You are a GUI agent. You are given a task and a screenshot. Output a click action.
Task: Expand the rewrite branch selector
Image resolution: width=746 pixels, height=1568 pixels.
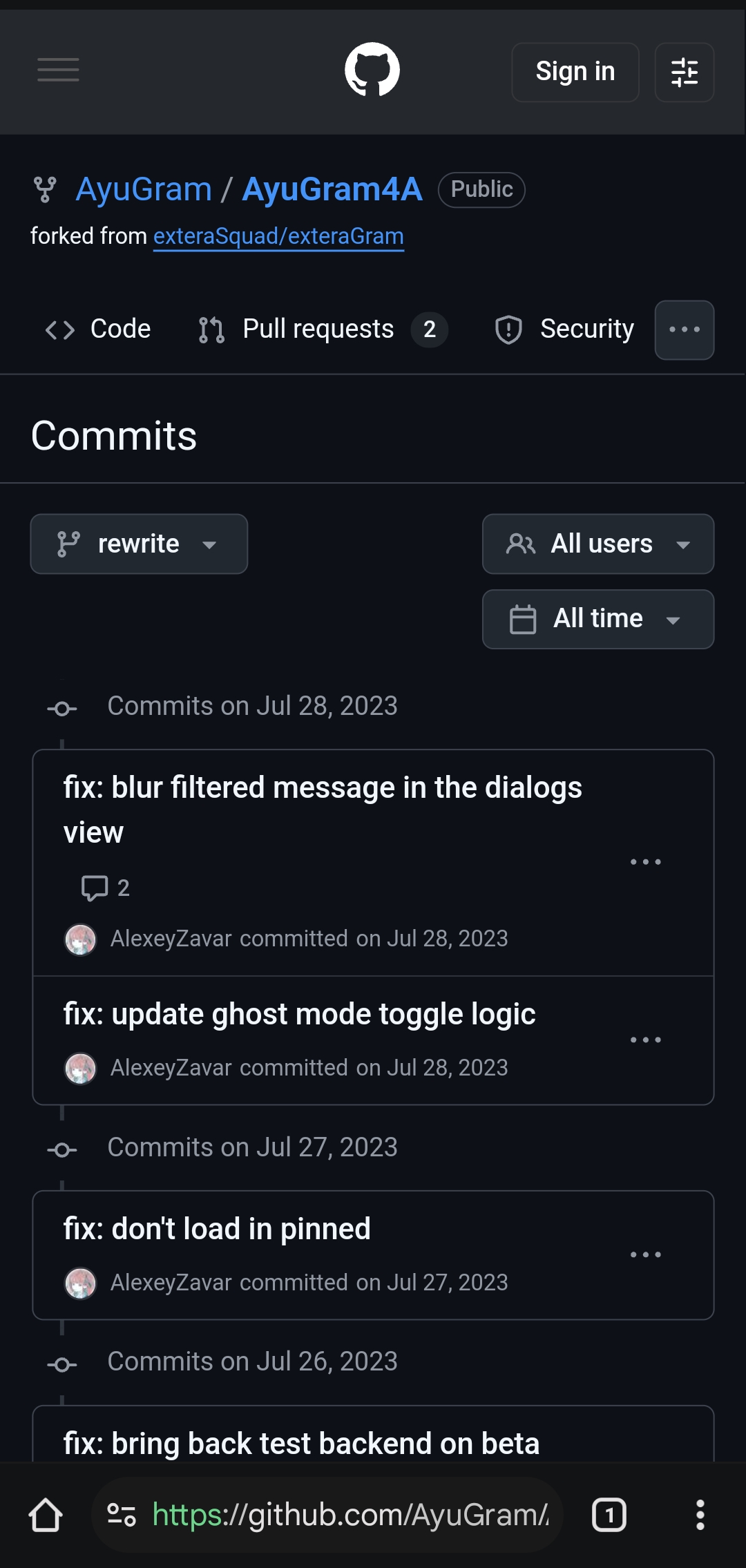[139, 544]
